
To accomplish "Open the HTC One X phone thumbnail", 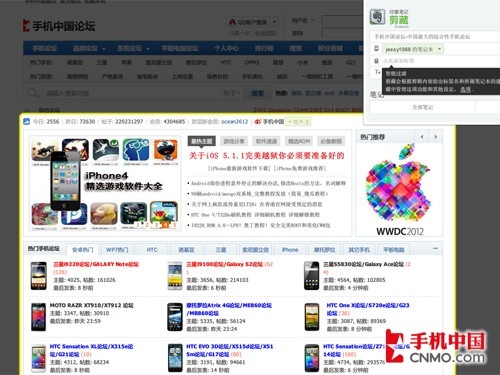I will [x=311, y=317].
